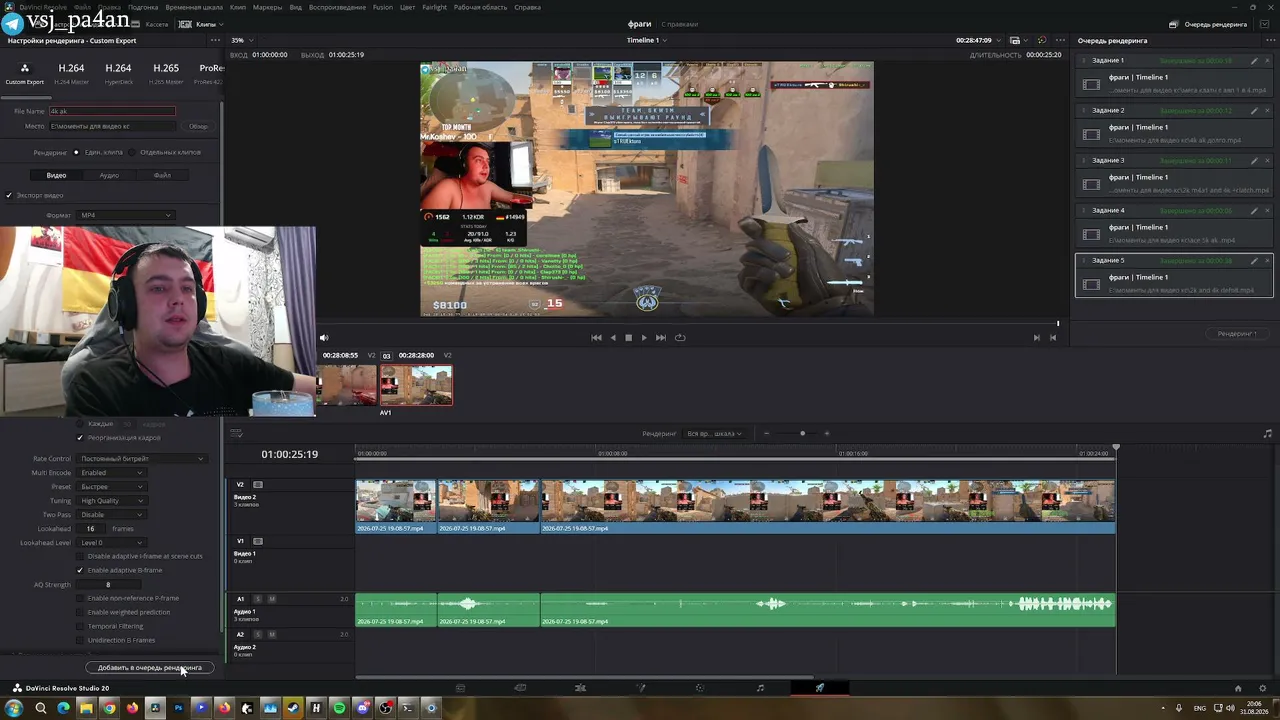Image resolution: width=1280 pixels, height=720 pixels.
Task: Open the Color page icon
Action: click(x=700, y=688)
